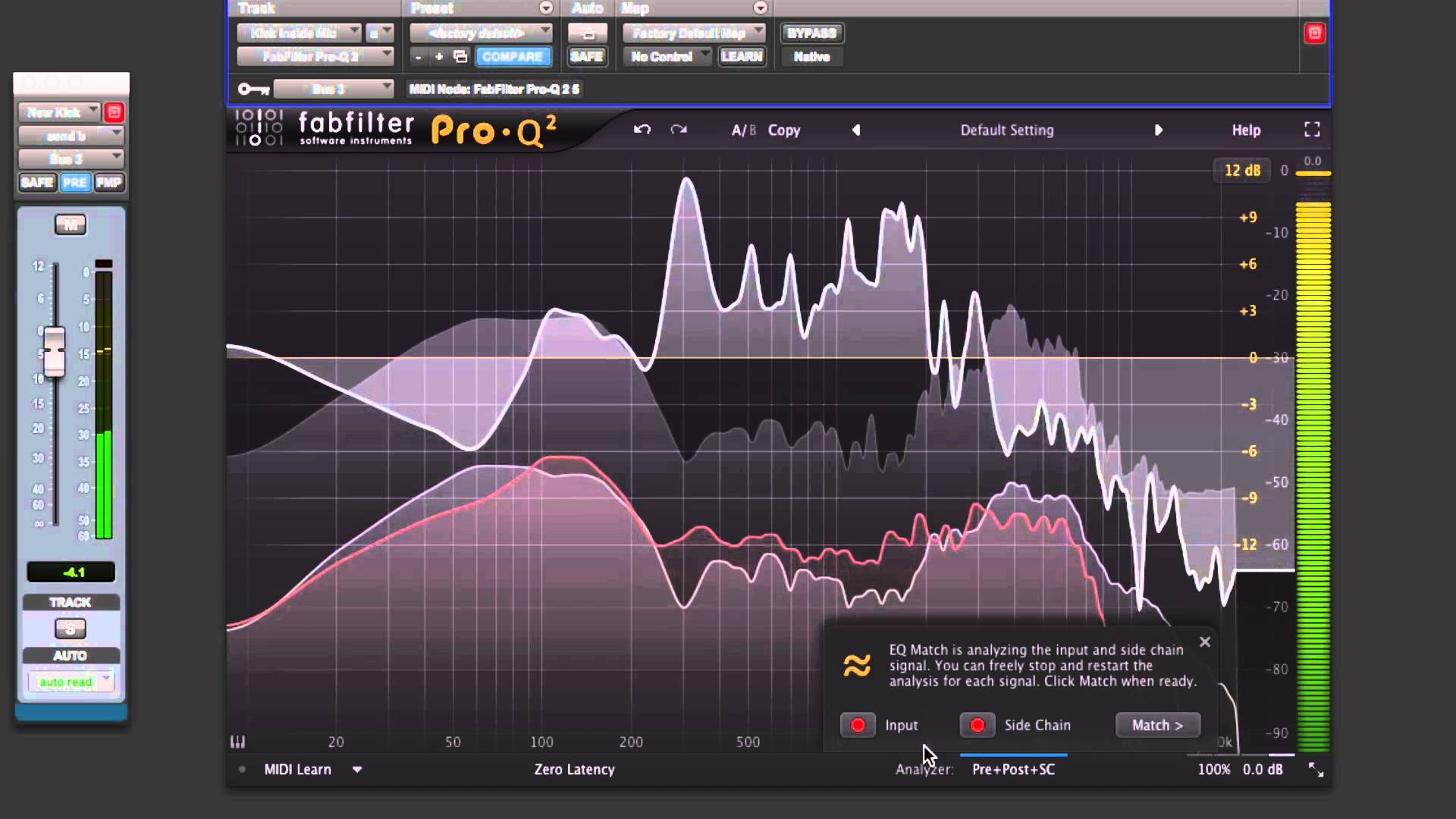Click the MIDI Learn status dot
Screen dimensions: 1456x819
[242, 769]
